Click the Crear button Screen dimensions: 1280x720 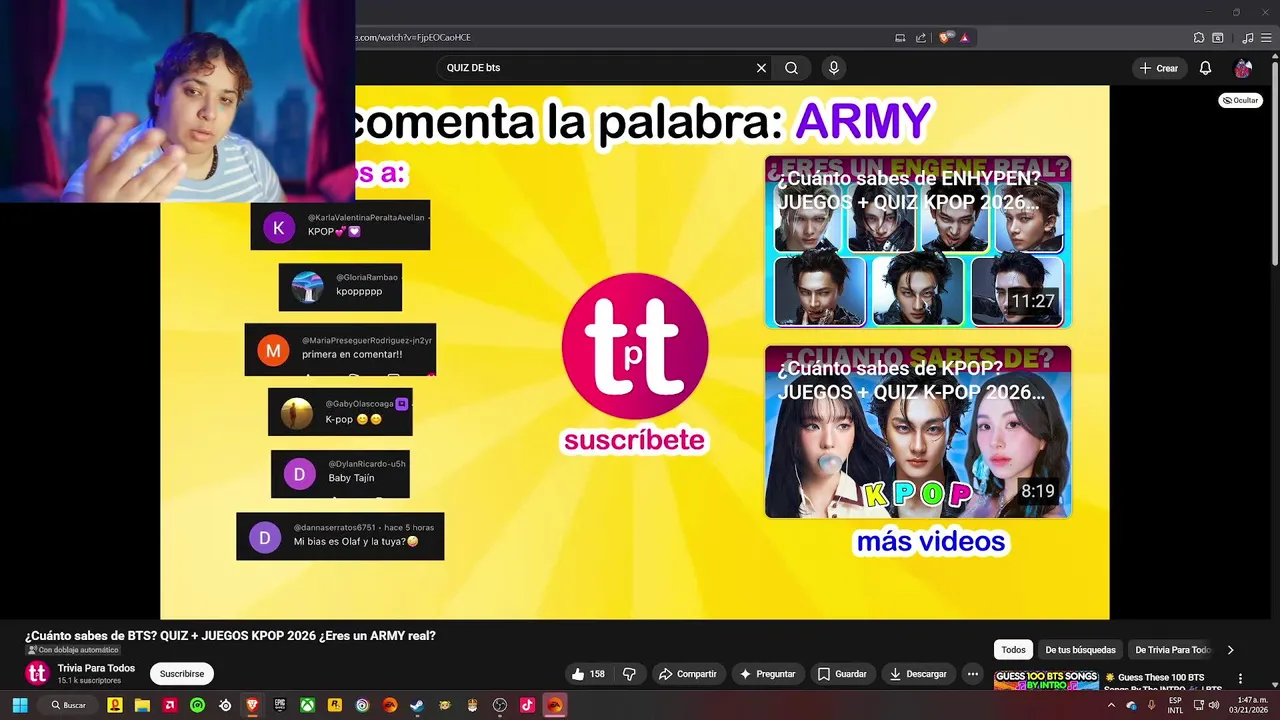(x=1159, y=68)
